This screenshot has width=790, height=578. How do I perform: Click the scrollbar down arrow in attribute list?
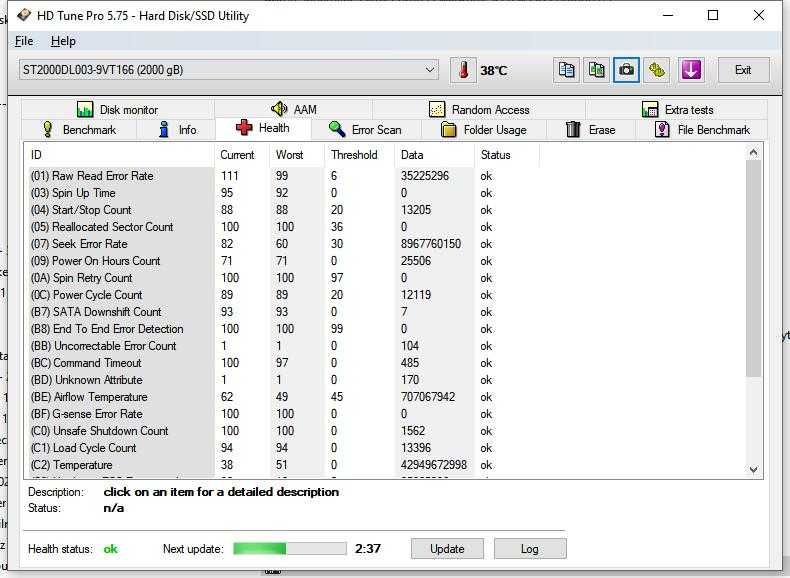coord(753,469)
